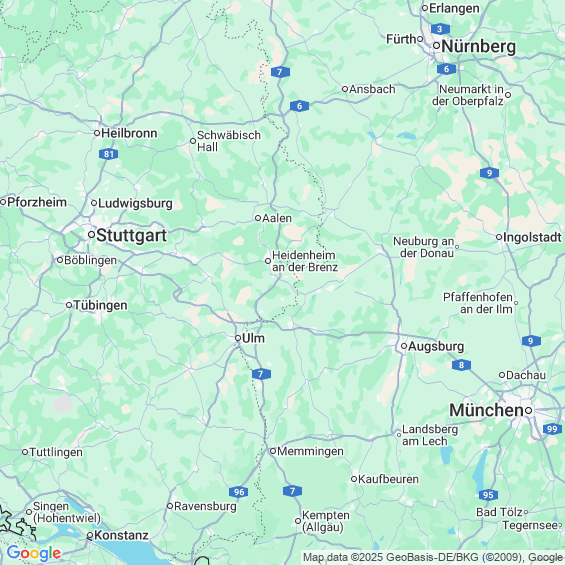Click the A6 shield west of Ansbach

pyautogui.click(x=299, y=106)
